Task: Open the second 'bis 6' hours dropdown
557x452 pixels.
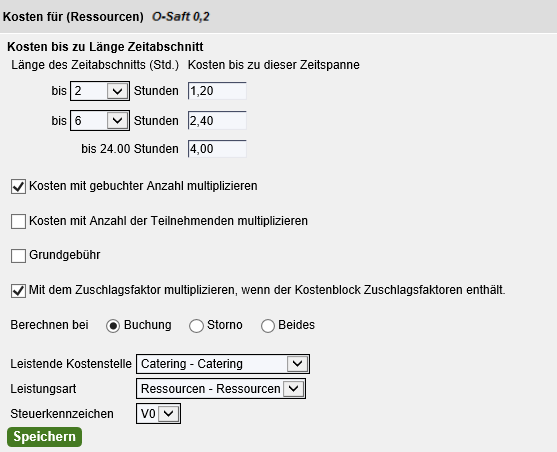Action: 100,121
